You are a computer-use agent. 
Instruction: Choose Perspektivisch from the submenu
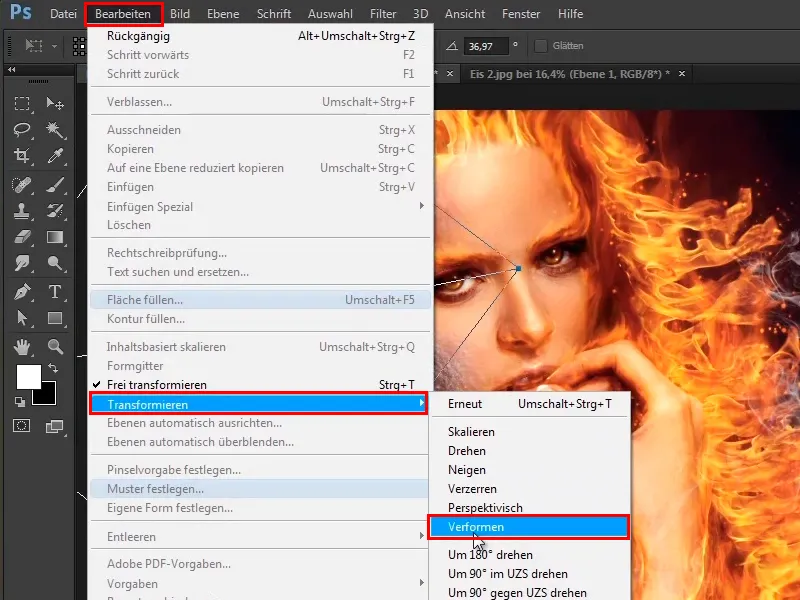click(x=531, y=508)
